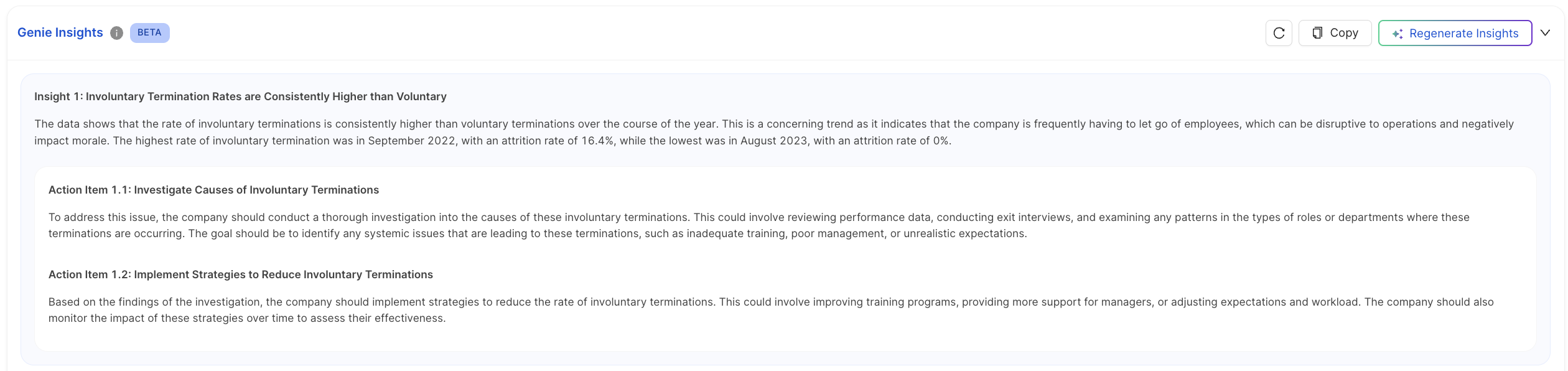This screenshot has height=371, width=1568.
Task: Click Action Item 1.2 Implement Strategies heading
Action: click(x=241, y=275)
